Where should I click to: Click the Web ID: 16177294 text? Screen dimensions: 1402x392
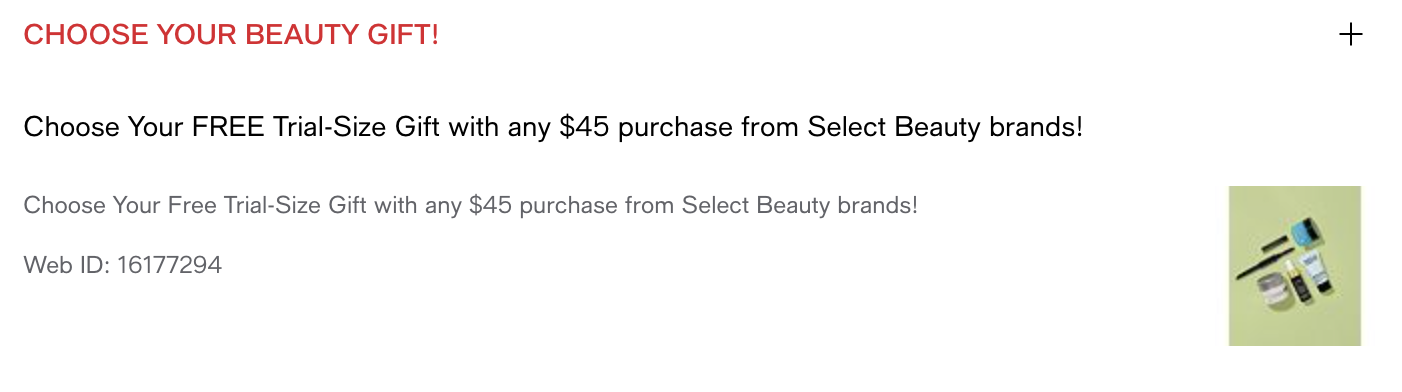pos(123,265)
